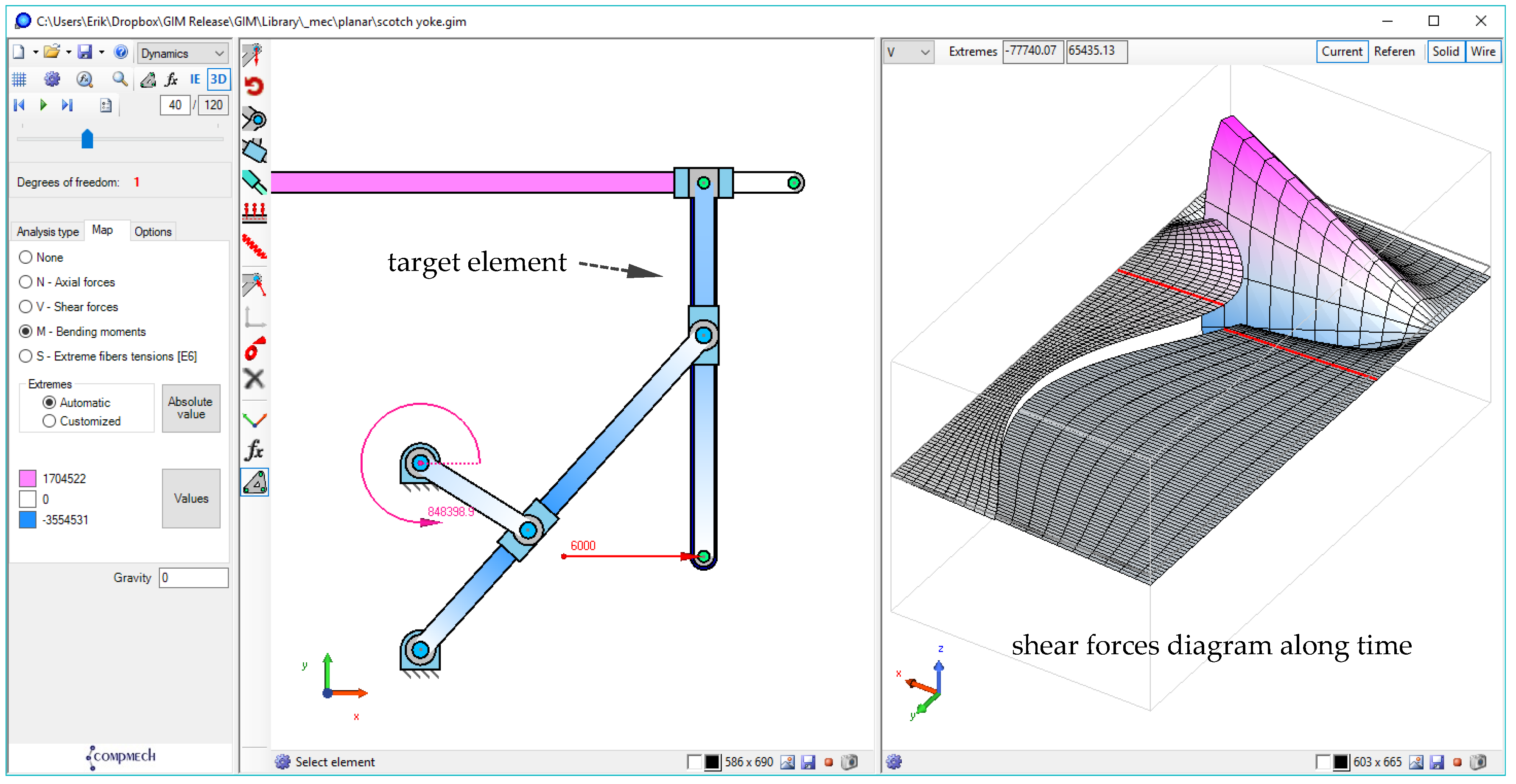This screenshot has width=1516, height=784.
Task: Open the Options tab
Action: pyautogui.click(x=152, y=232)
